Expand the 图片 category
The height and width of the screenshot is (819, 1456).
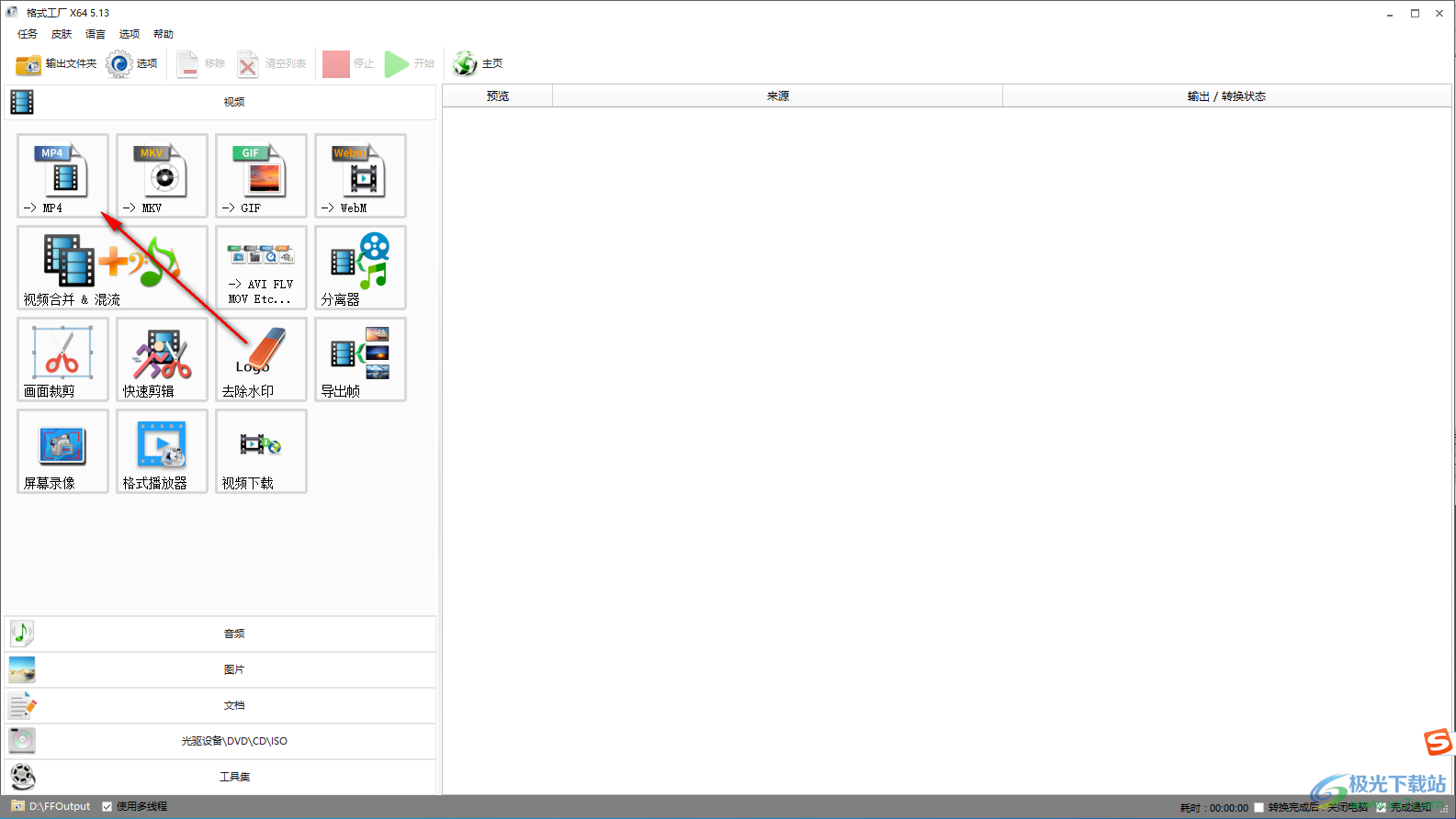pyautogui.click(x=220, y=669)
